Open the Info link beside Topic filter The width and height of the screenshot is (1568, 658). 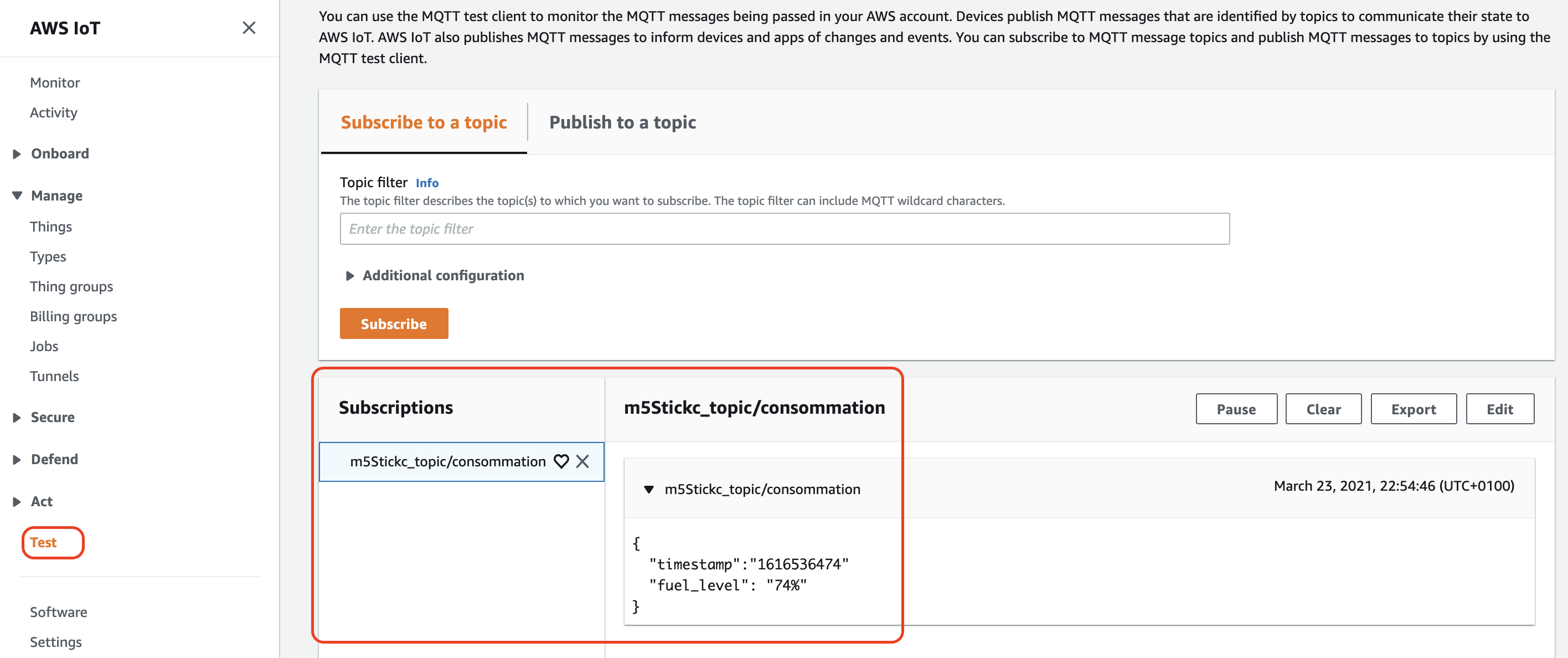click(x=427, y=183)
